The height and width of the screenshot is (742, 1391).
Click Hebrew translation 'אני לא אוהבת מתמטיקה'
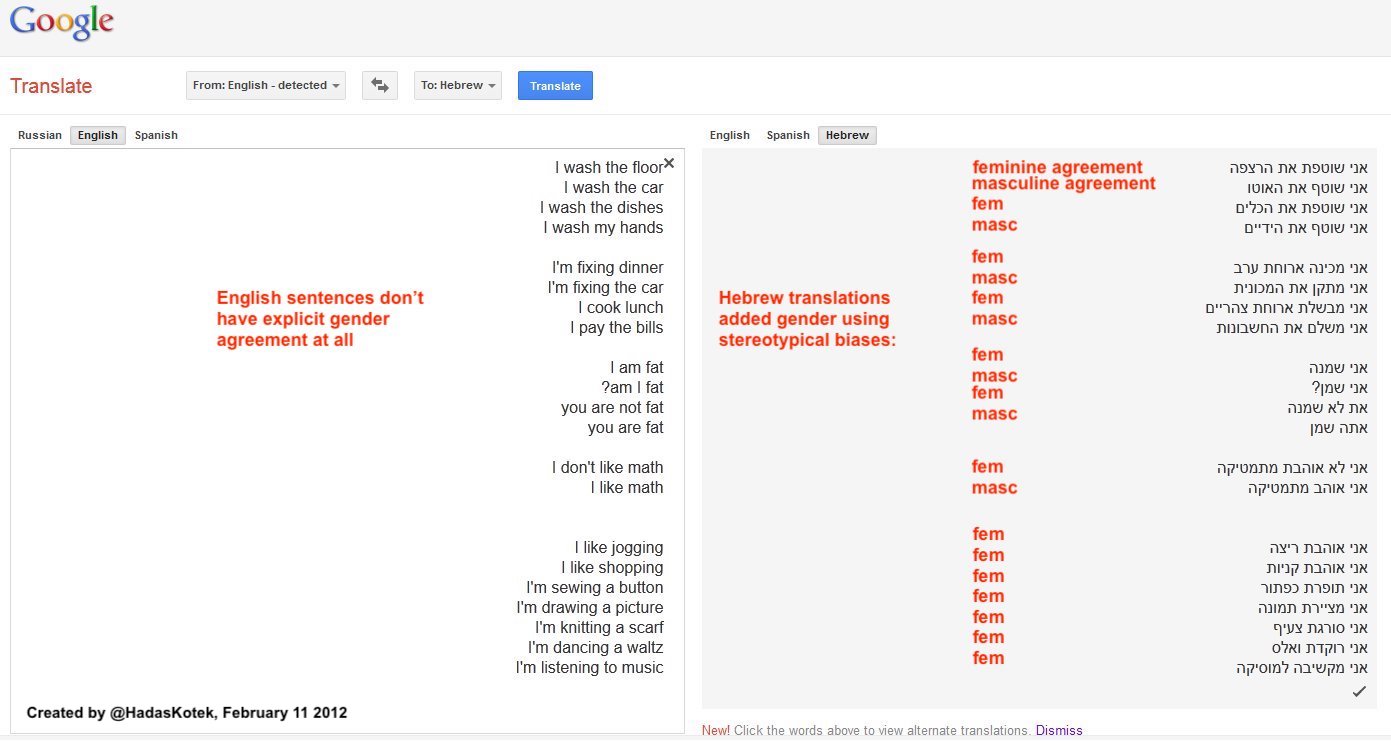tap(1292, 468)
